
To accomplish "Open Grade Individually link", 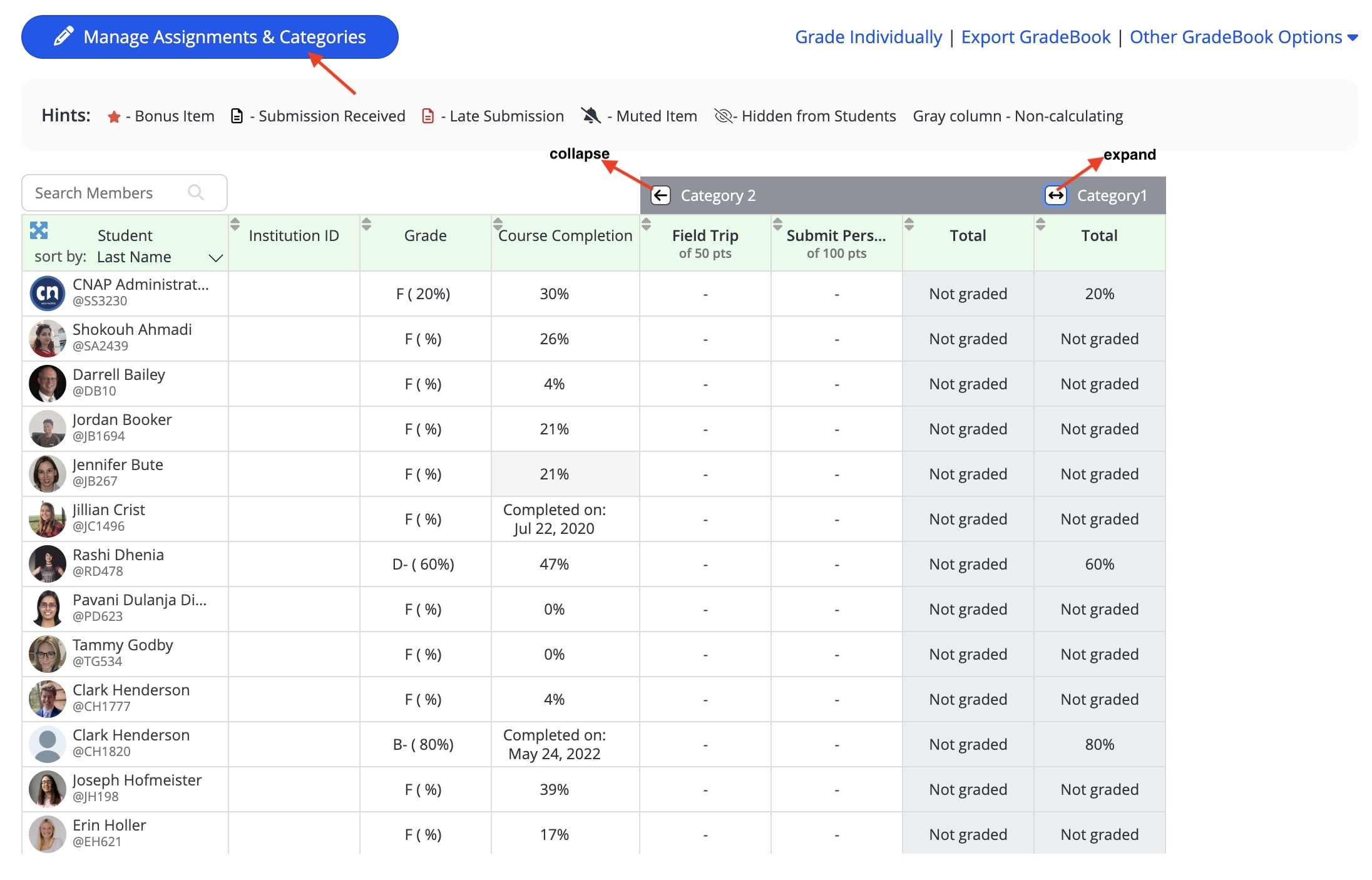I will click(x=868, y=37).
